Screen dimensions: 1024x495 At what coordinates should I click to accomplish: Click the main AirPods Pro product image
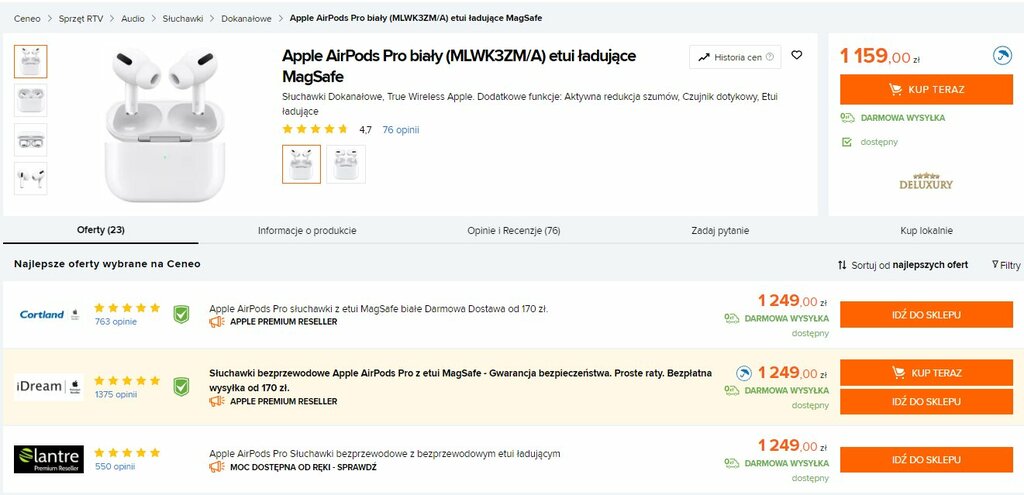pyautogui.click(x=165, y=124)
